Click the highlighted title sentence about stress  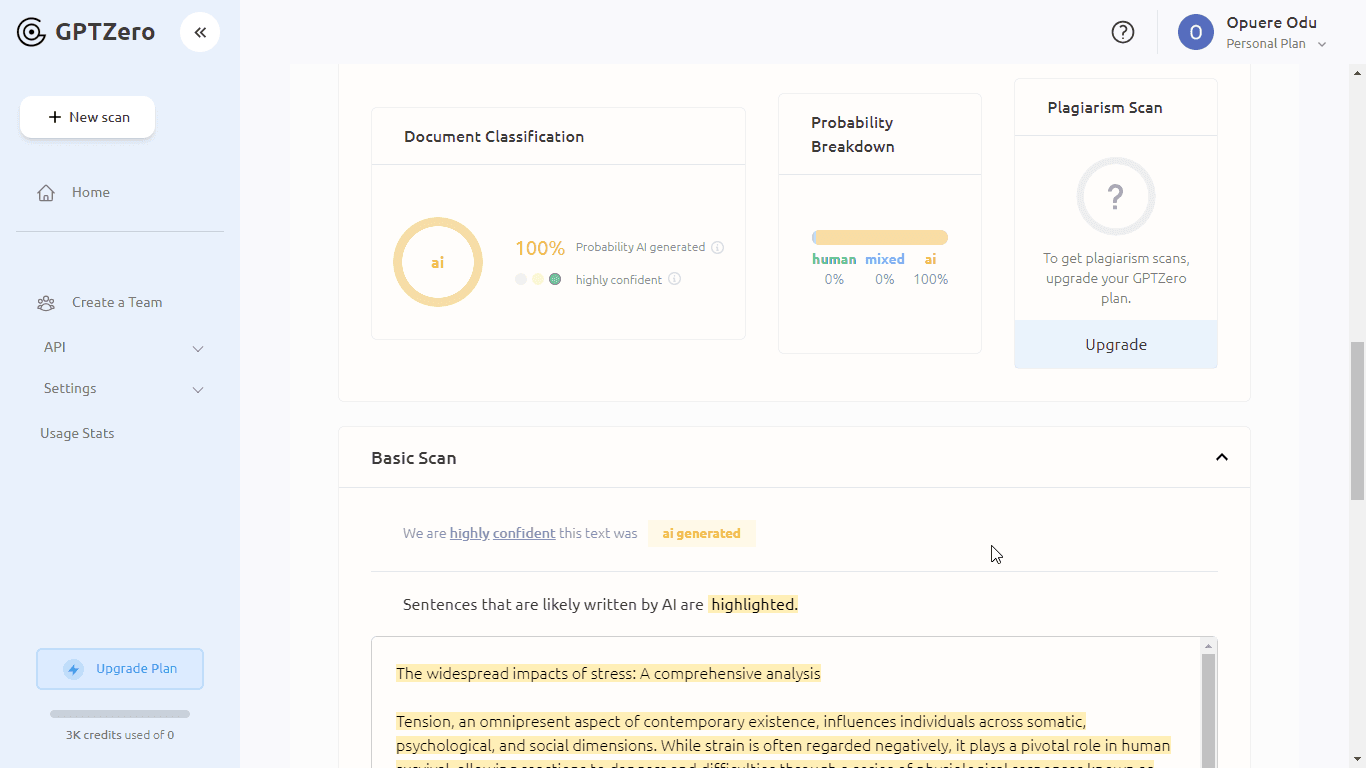608,674
